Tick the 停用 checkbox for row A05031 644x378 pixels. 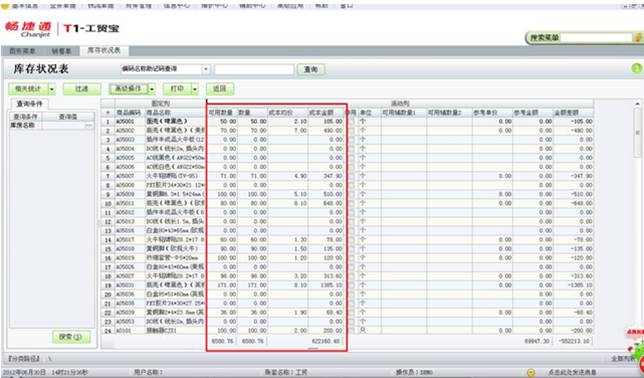point(351,285)
